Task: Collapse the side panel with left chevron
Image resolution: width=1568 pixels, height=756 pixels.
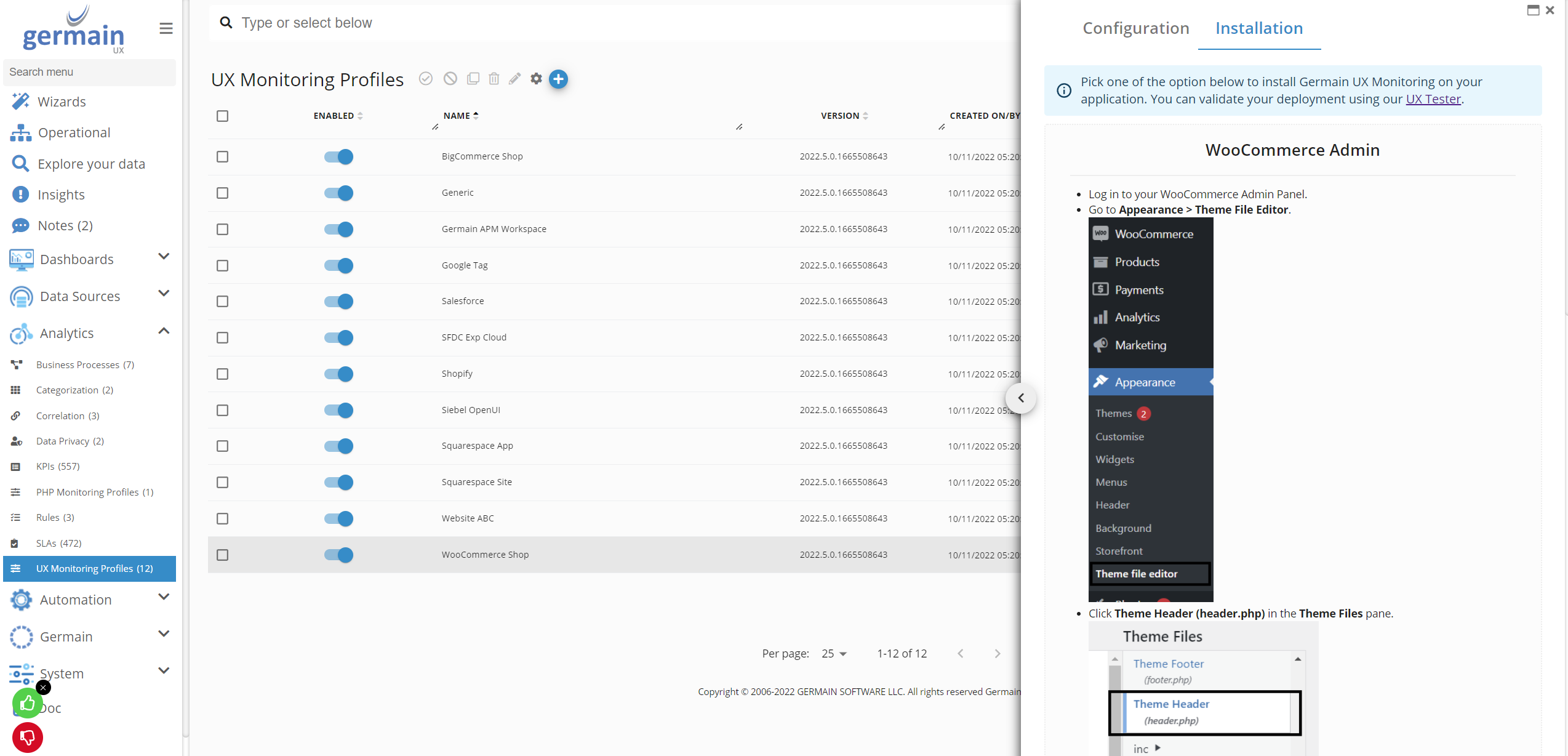Action: pos(1021,398)
